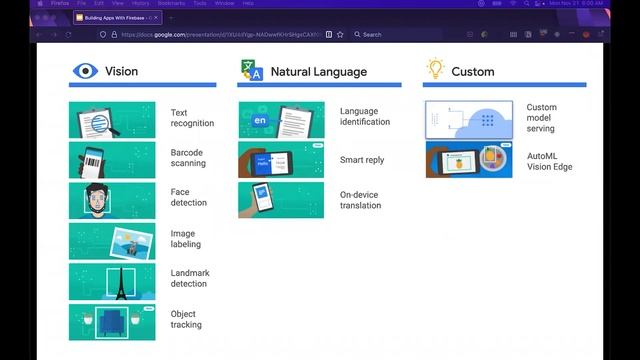Open the Barcode scanning thumbnail
Image resolution: width=640 pixels, height=360 pixels.
tap(112, 160)
